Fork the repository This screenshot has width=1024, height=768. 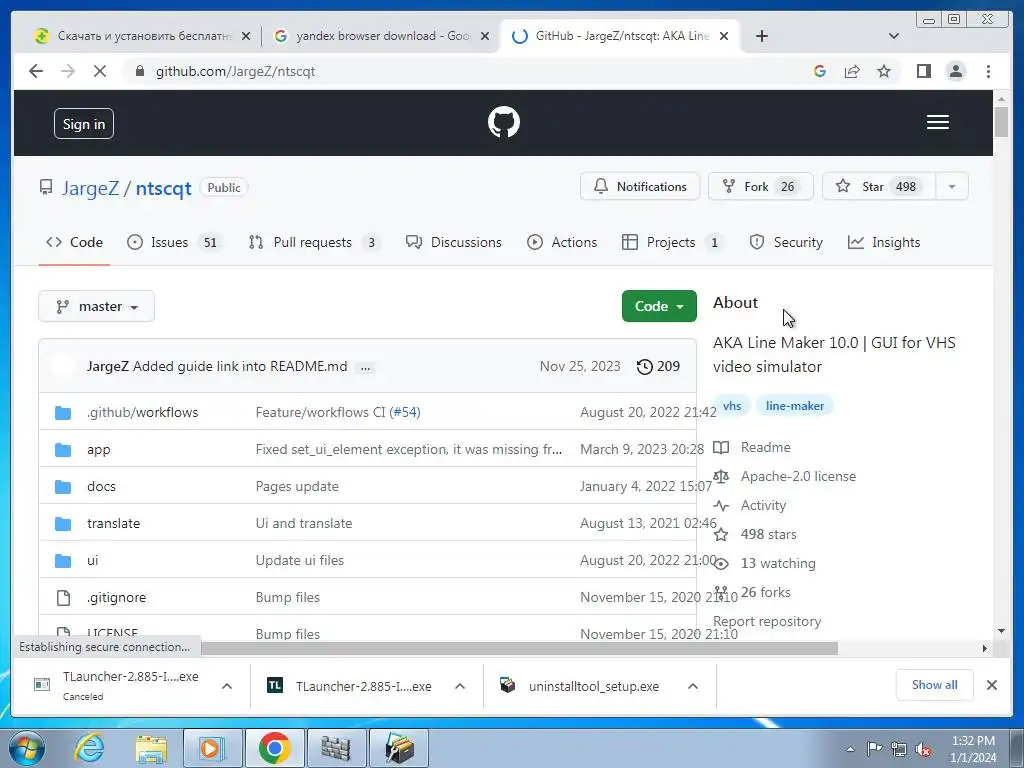pos(761,187)
